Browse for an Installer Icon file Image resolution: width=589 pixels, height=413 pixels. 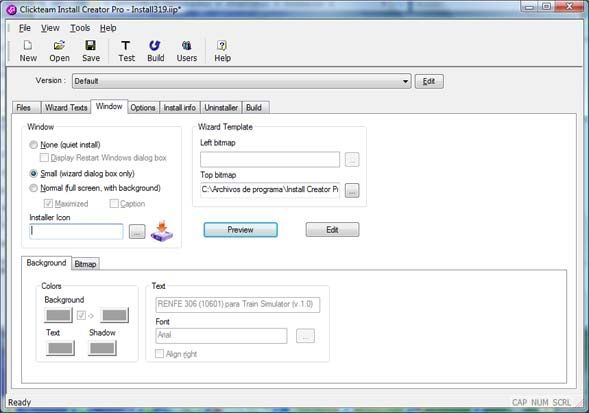click(137, 231)
